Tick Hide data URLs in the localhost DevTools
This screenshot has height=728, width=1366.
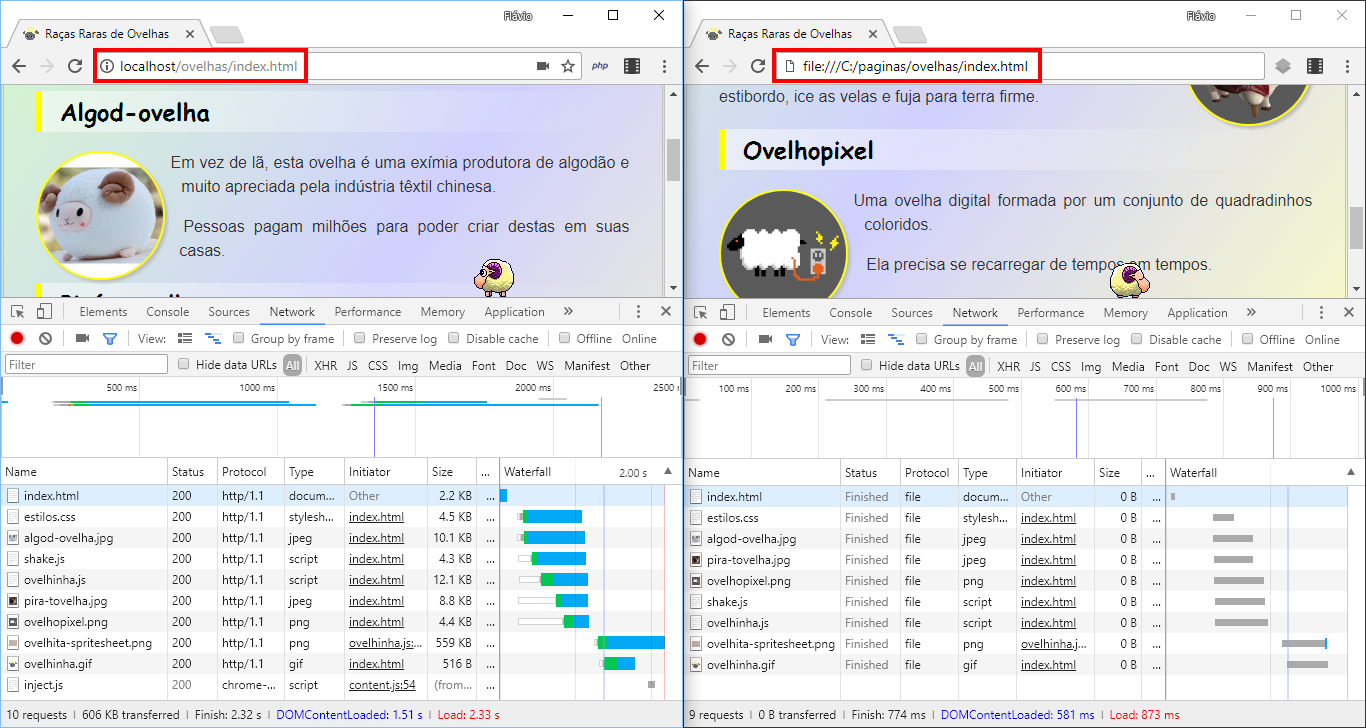pyautogui.click(x=184, y=365)
